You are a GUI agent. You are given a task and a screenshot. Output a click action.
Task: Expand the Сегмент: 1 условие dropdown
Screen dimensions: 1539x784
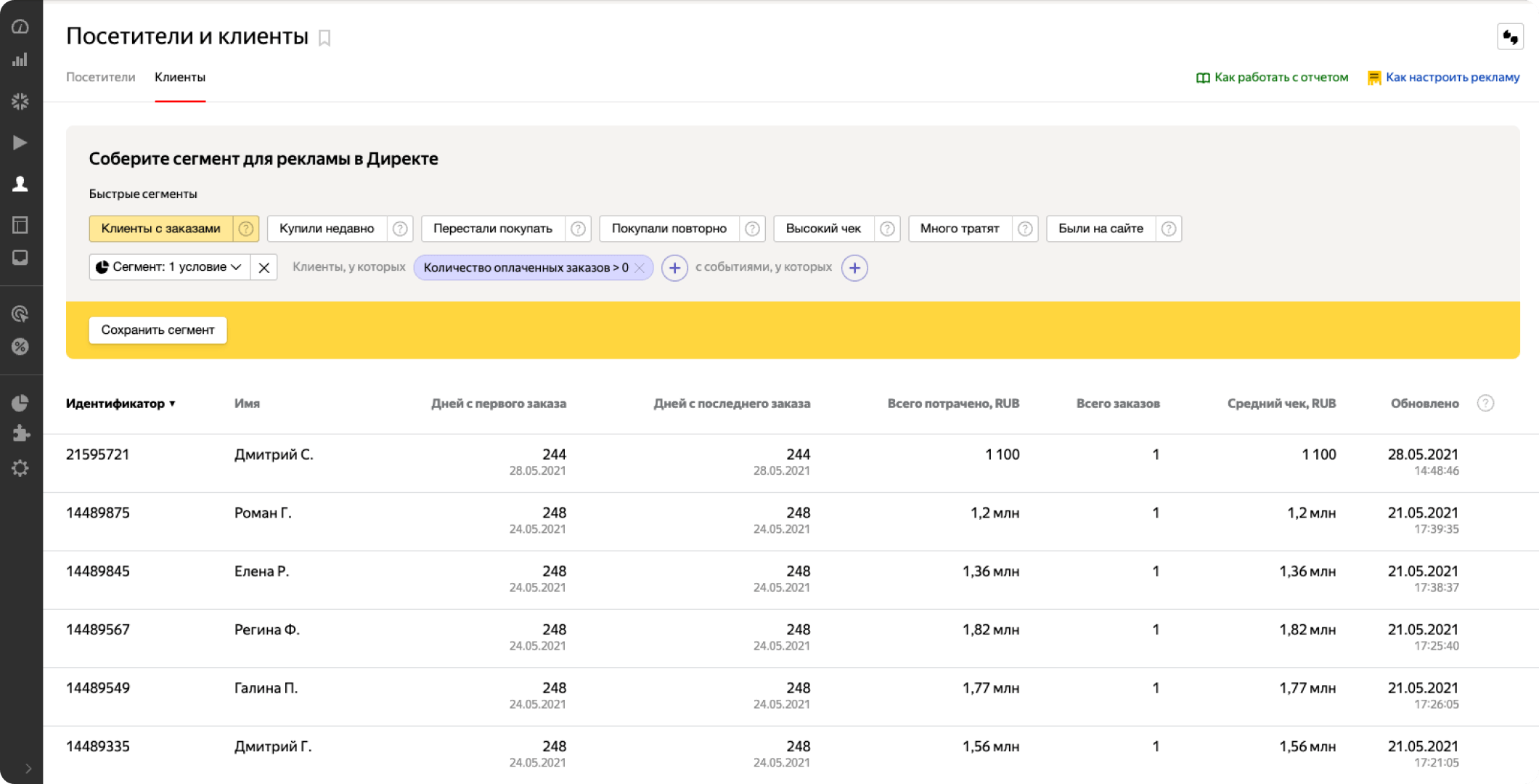click(x=170, y=267)
